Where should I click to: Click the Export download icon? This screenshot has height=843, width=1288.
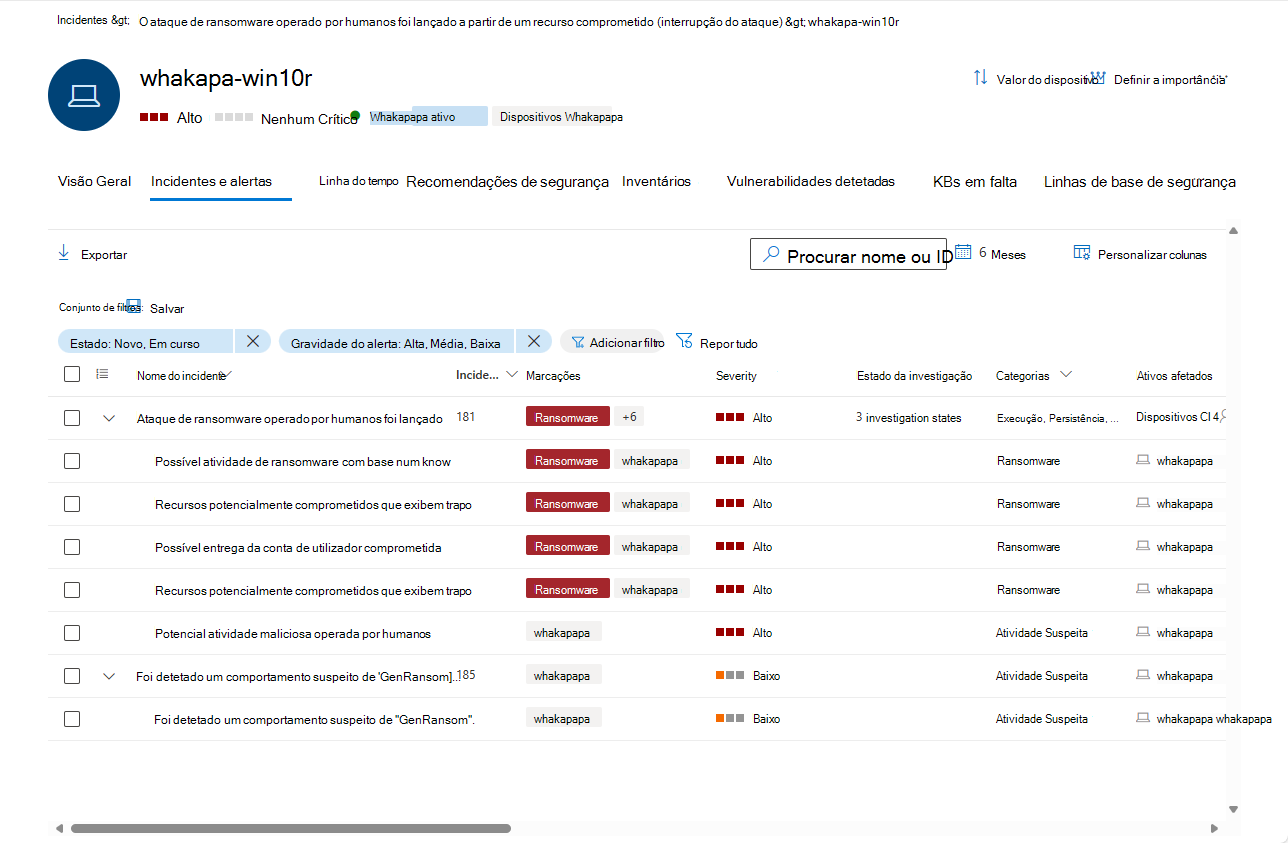(64, 254)
